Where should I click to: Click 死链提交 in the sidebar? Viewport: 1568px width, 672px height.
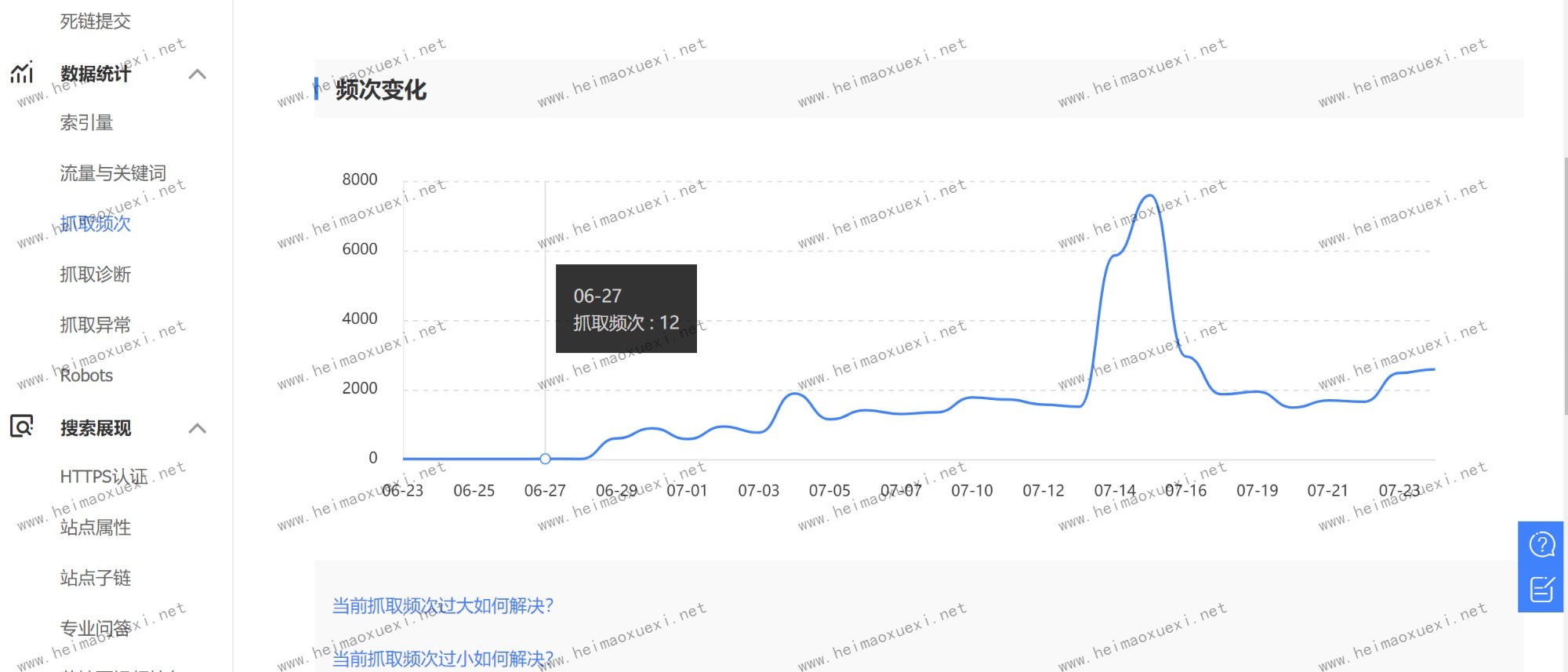coord(96,21)
